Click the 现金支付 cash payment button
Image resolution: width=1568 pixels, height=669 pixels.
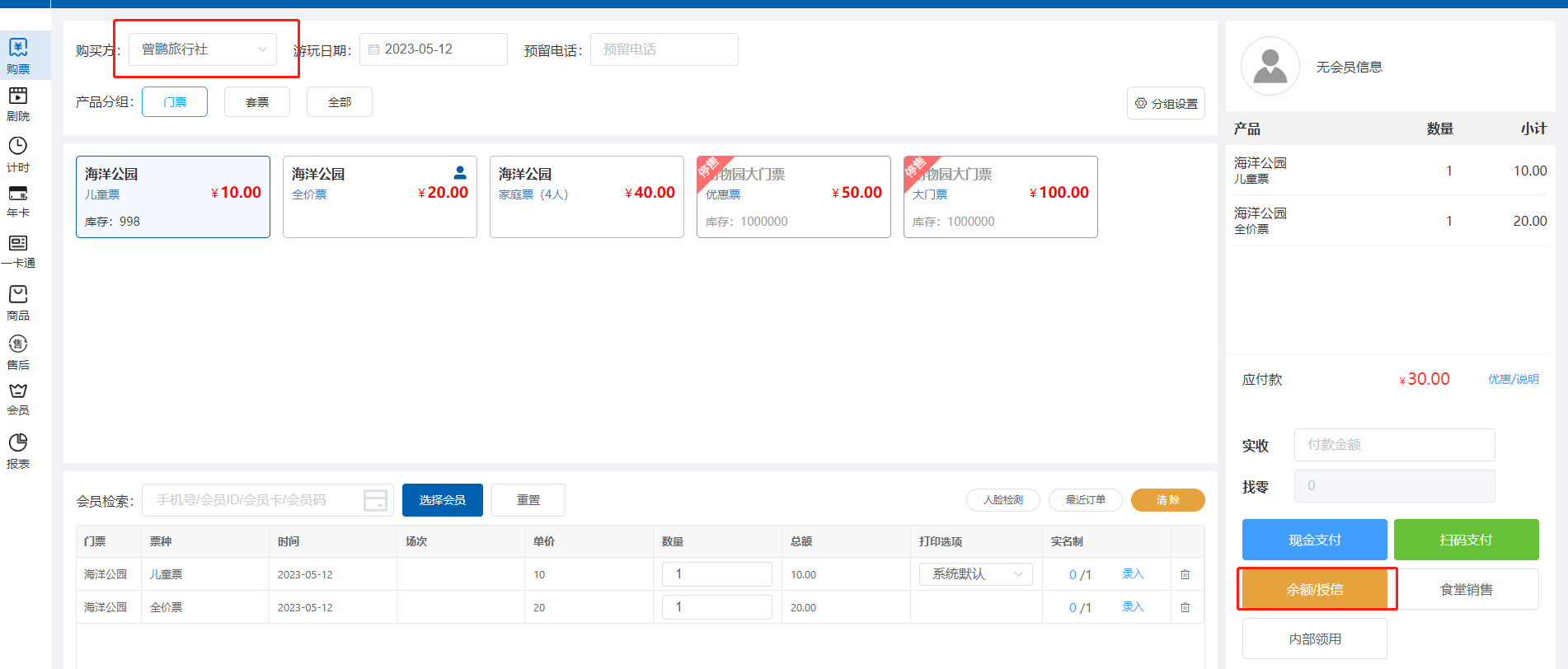point(1314,540)
